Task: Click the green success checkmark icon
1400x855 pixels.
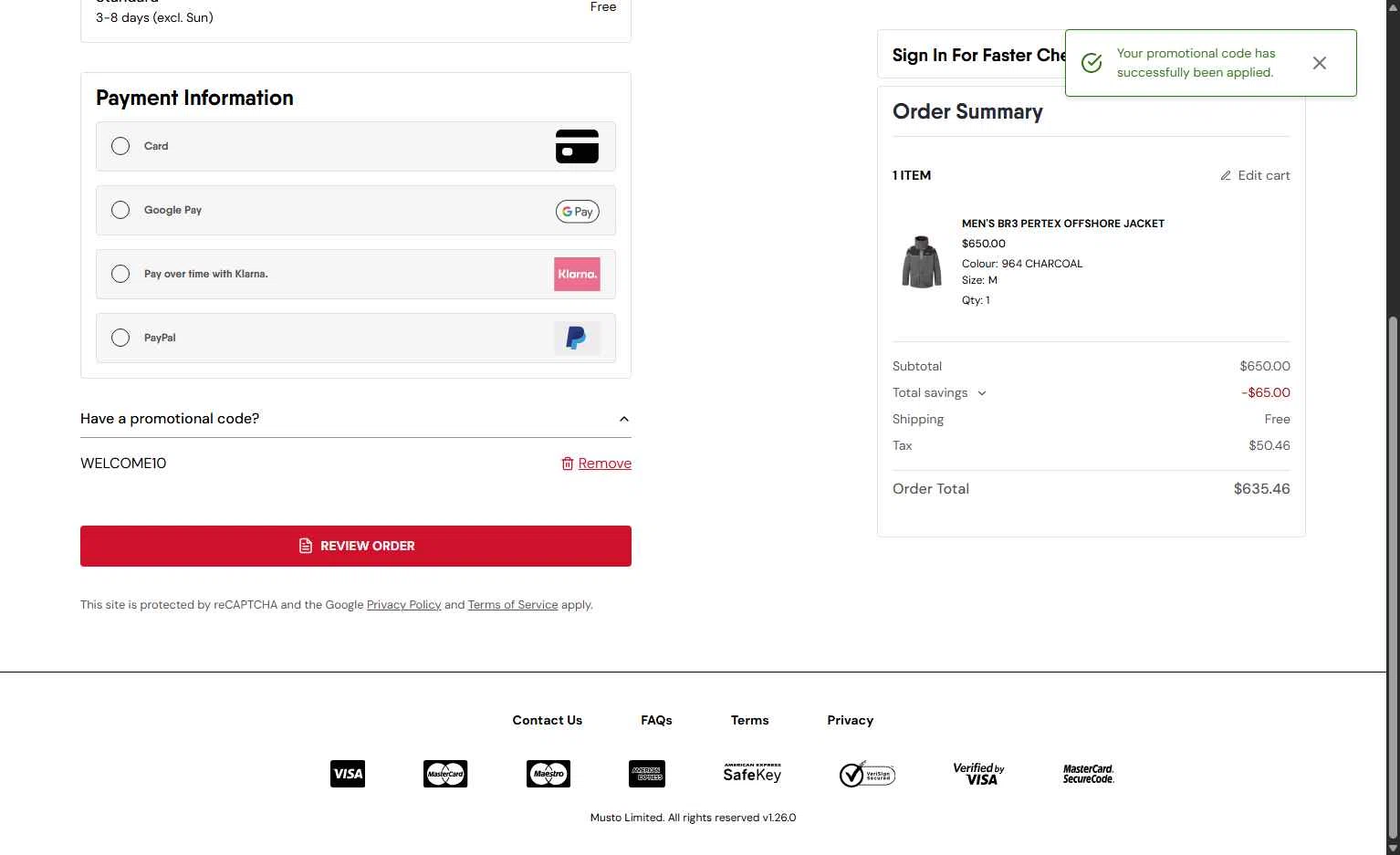Action: click(x=1092, y=63)
